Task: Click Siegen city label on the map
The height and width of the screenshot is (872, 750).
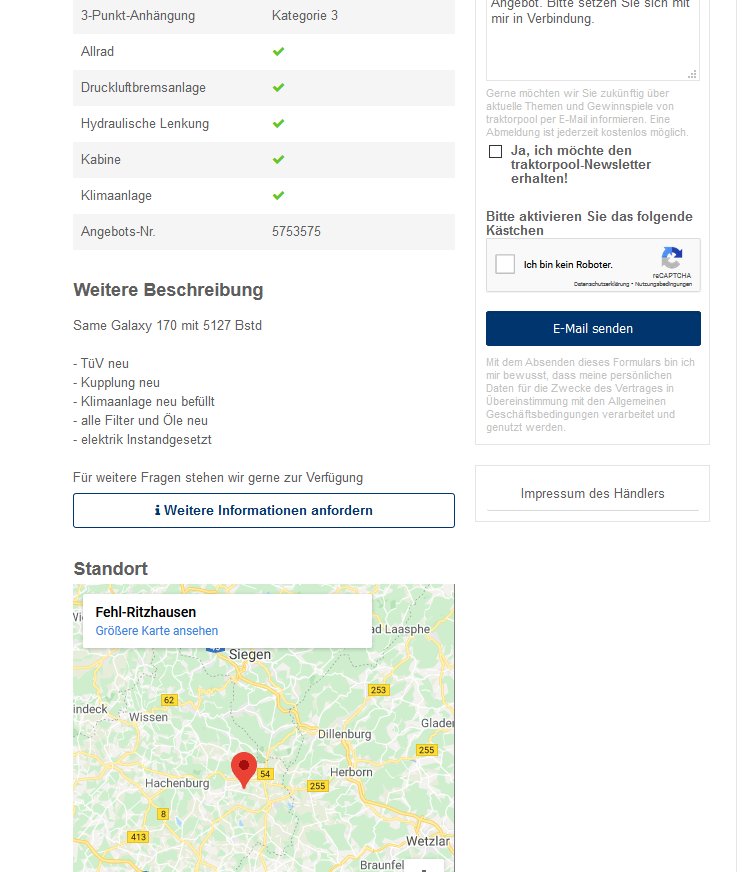Action: pyautogui.click(x=250, y=655)
